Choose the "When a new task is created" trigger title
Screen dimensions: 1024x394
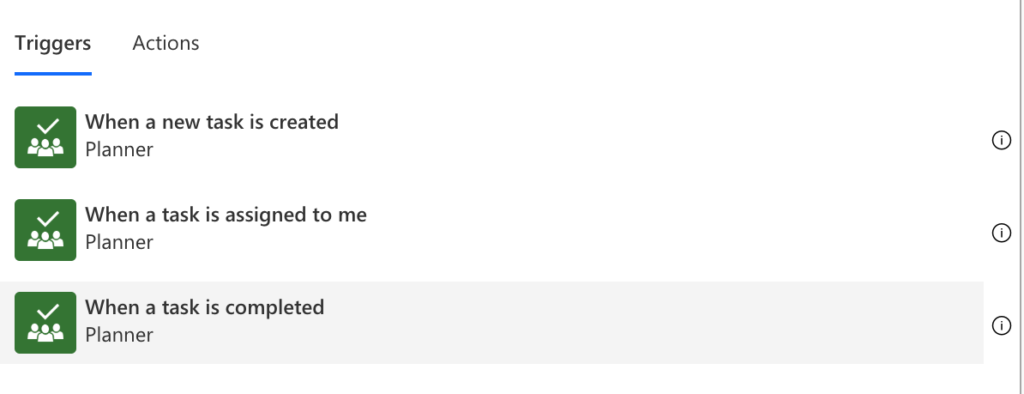point(212,122)
